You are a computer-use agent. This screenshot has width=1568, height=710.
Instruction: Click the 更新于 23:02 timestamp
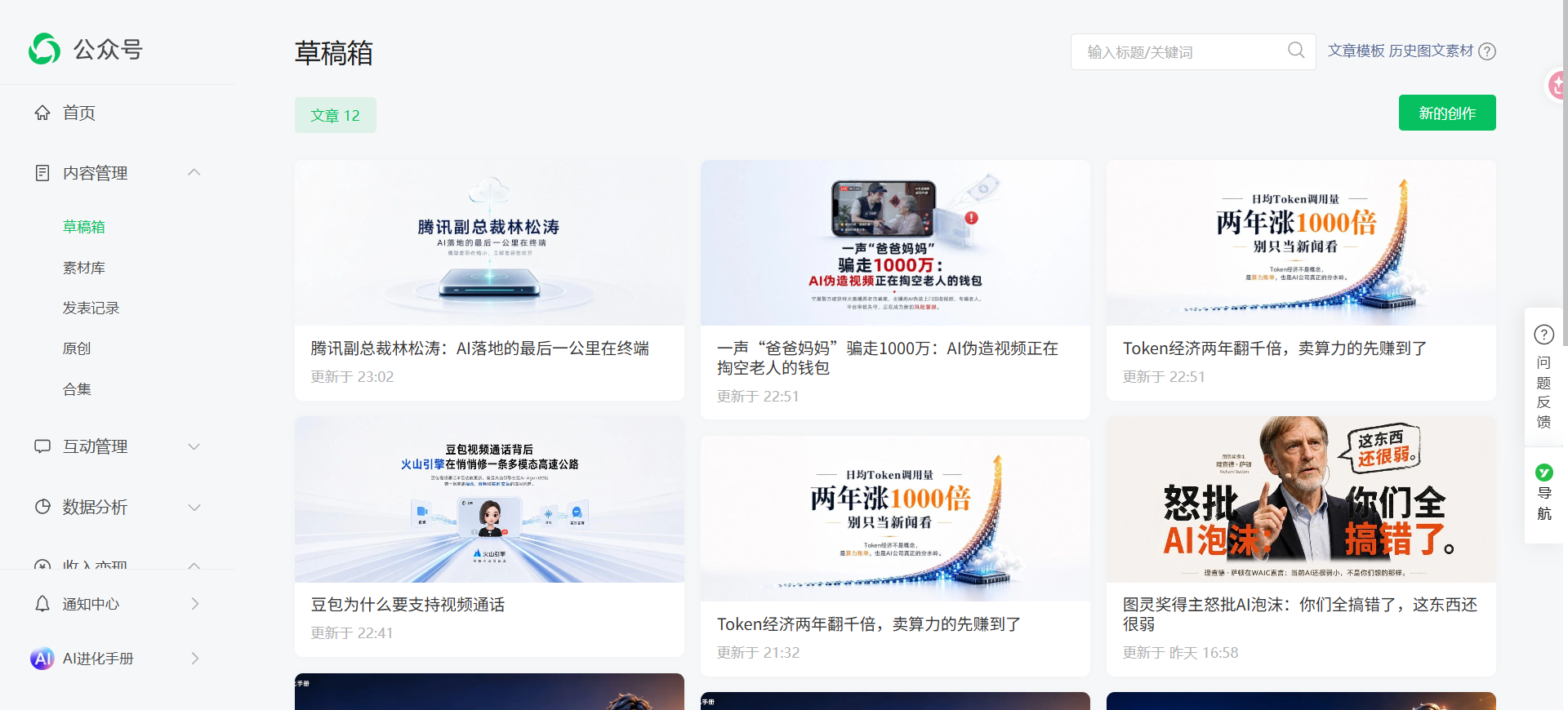tap(352, 377)
